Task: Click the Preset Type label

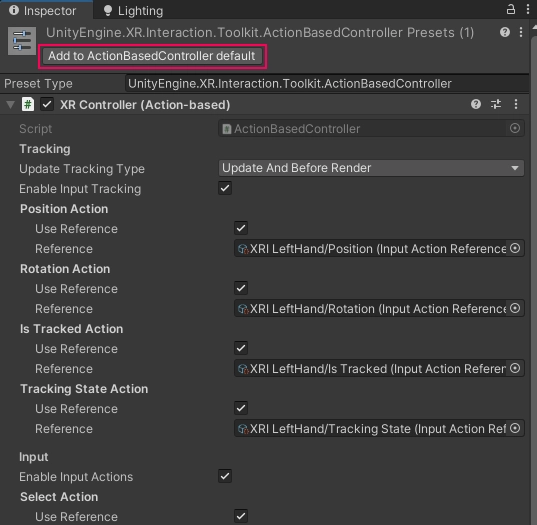Action: 38,84
